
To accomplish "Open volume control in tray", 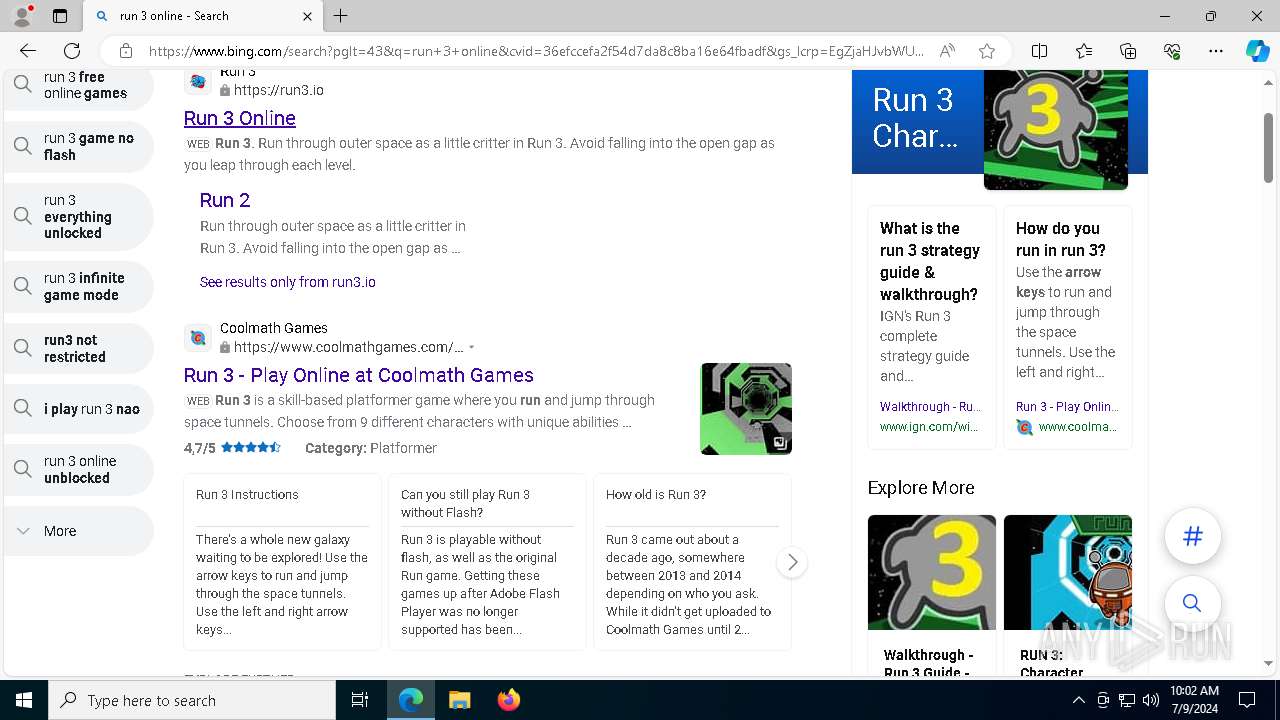I will (1150, 700).
